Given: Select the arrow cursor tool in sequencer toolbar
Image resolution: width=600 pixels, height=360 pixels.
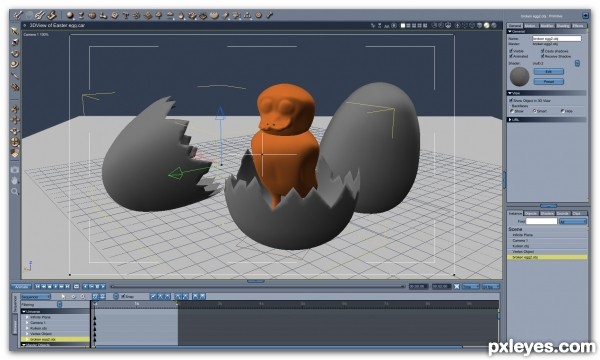Looking at the screenshot, I should coord(64,296).
